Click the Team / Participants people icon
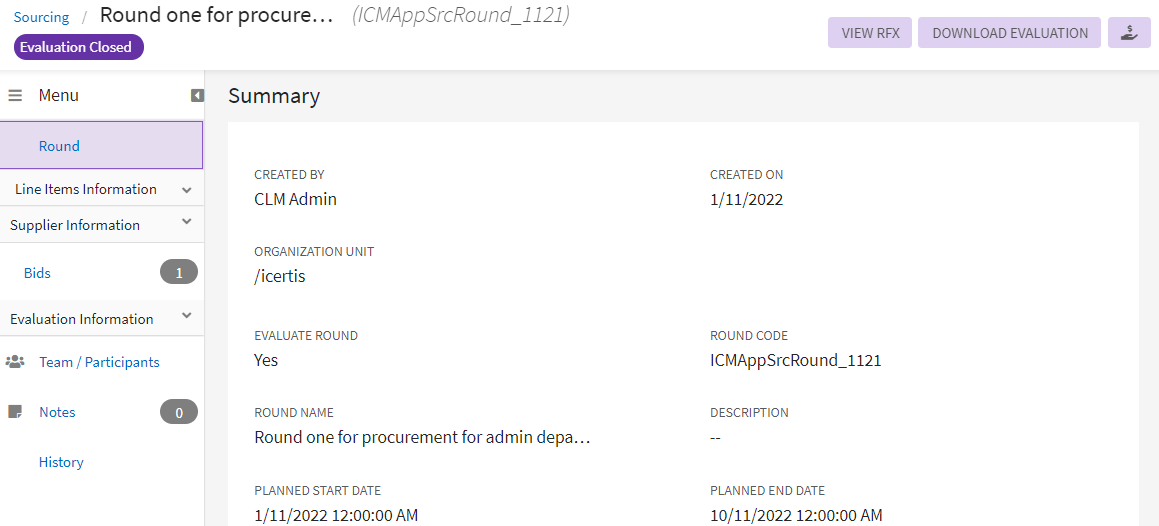1159x526 pixels. (15, 362)
